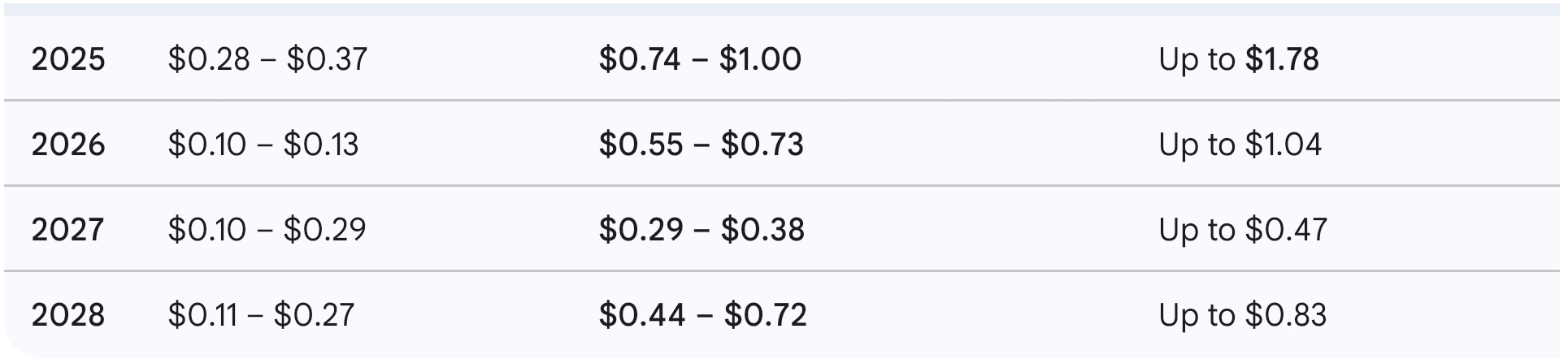Click the $0.11 – $0.27 range

tap(261, 315)
